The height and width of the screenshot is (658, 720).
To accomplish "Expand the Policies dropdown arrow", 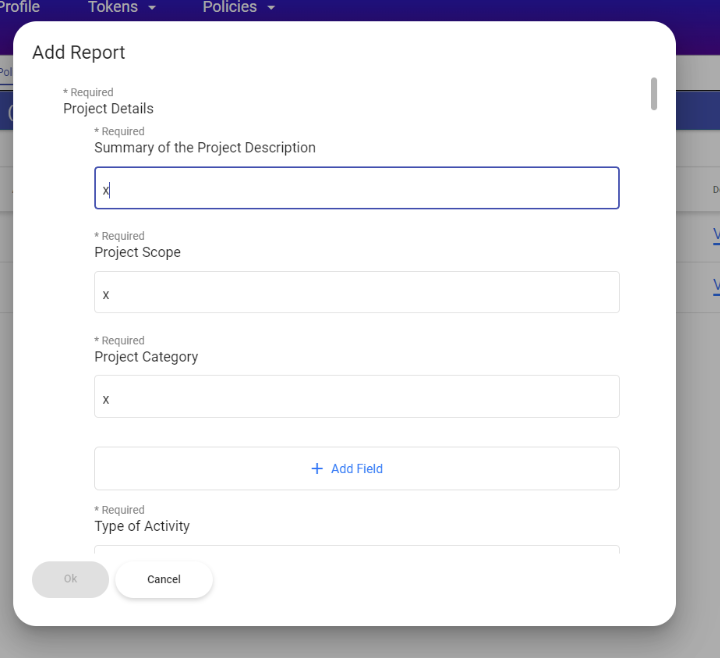I will tap(271, 8).
